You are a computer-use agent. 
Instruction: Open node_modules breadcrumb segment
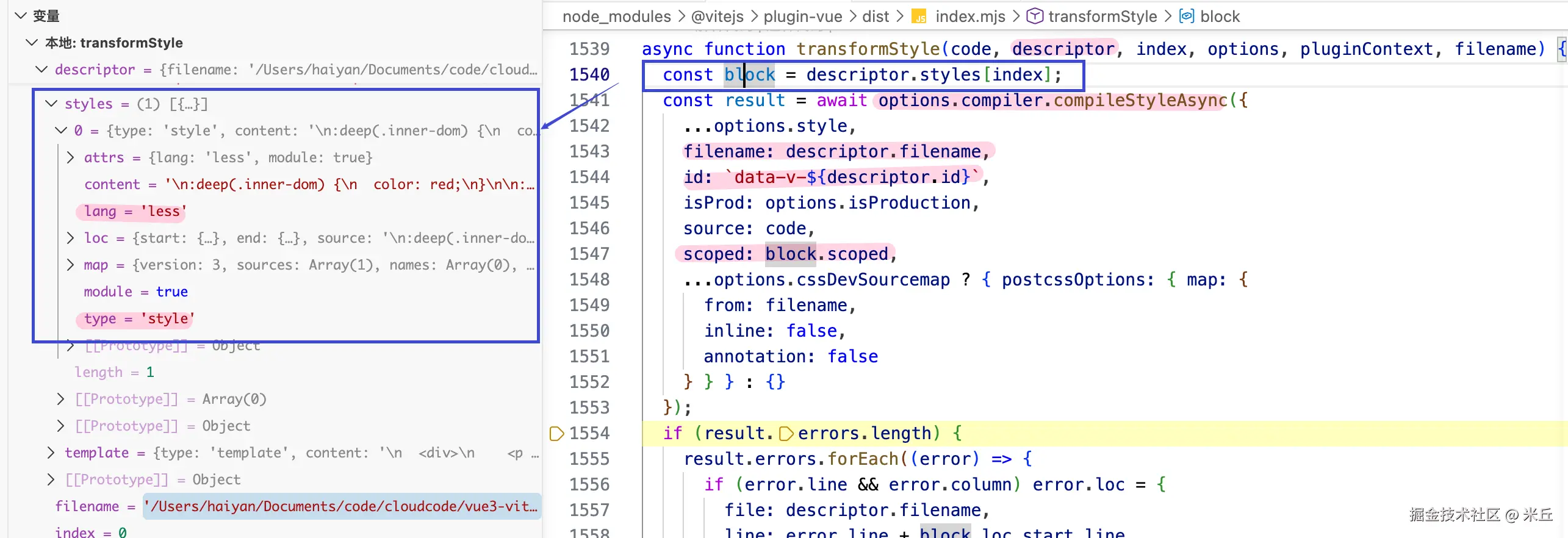[616, 16]
